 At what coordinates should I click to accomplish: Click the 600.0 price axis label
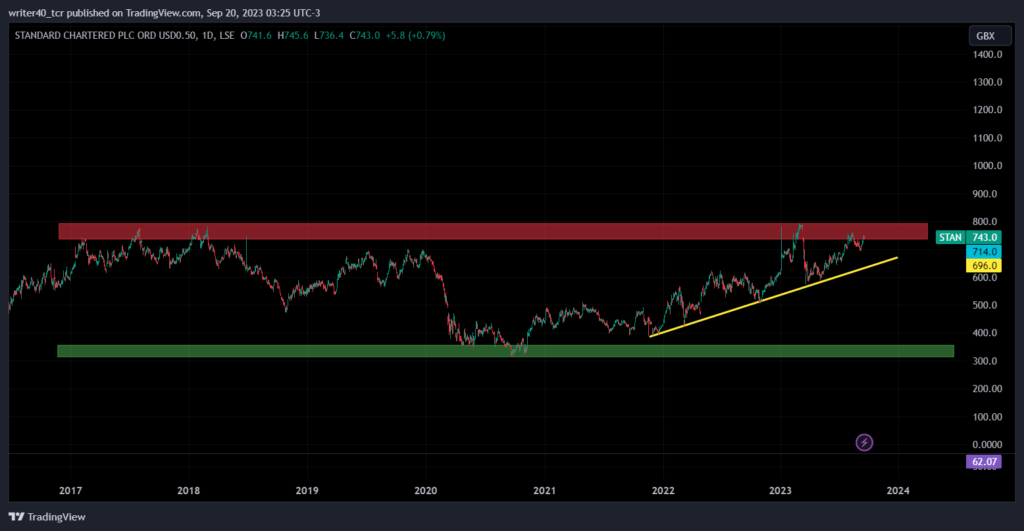point(987,278)
